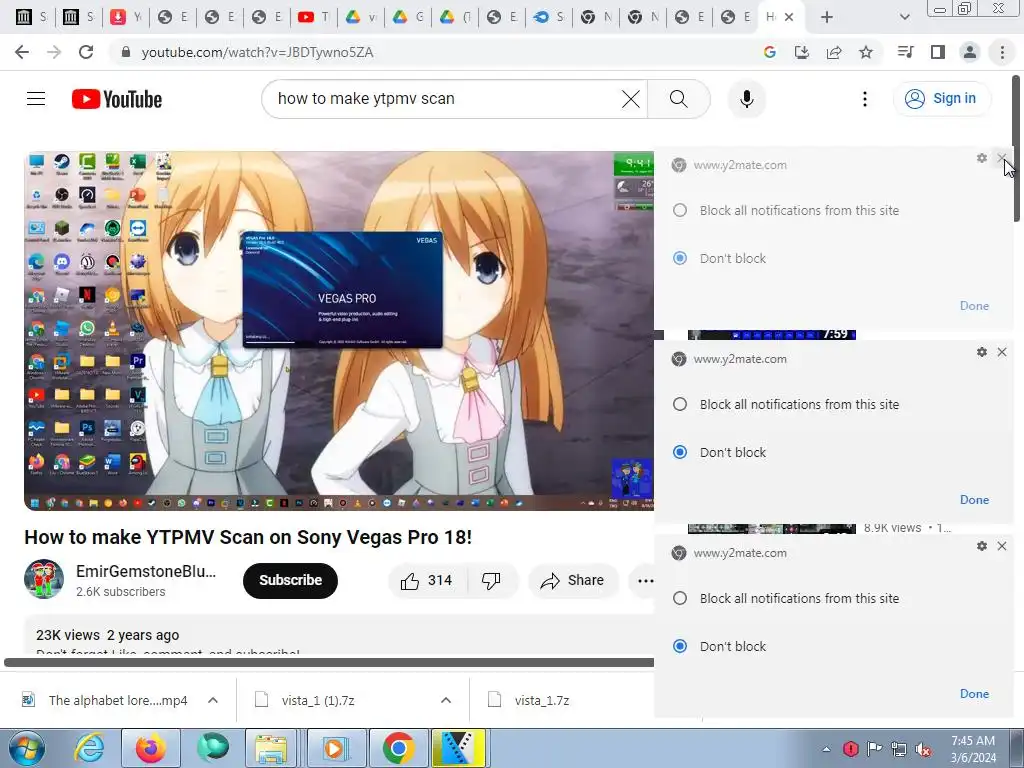1024x768 pixels.
Task: Dismiss the bottom y2mate notification with X
Action: (x=1002, y=546)
